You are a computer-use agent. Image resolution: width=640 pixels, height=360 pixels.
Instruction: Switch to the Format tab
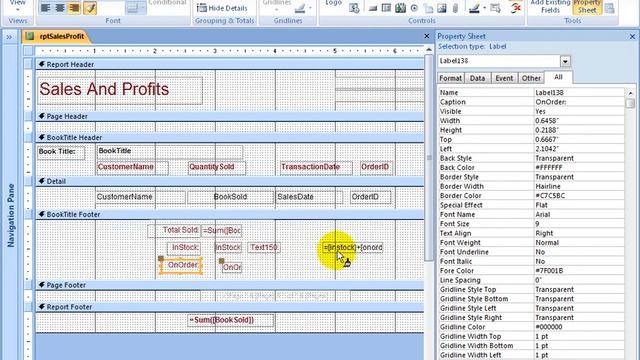[450, 78]
